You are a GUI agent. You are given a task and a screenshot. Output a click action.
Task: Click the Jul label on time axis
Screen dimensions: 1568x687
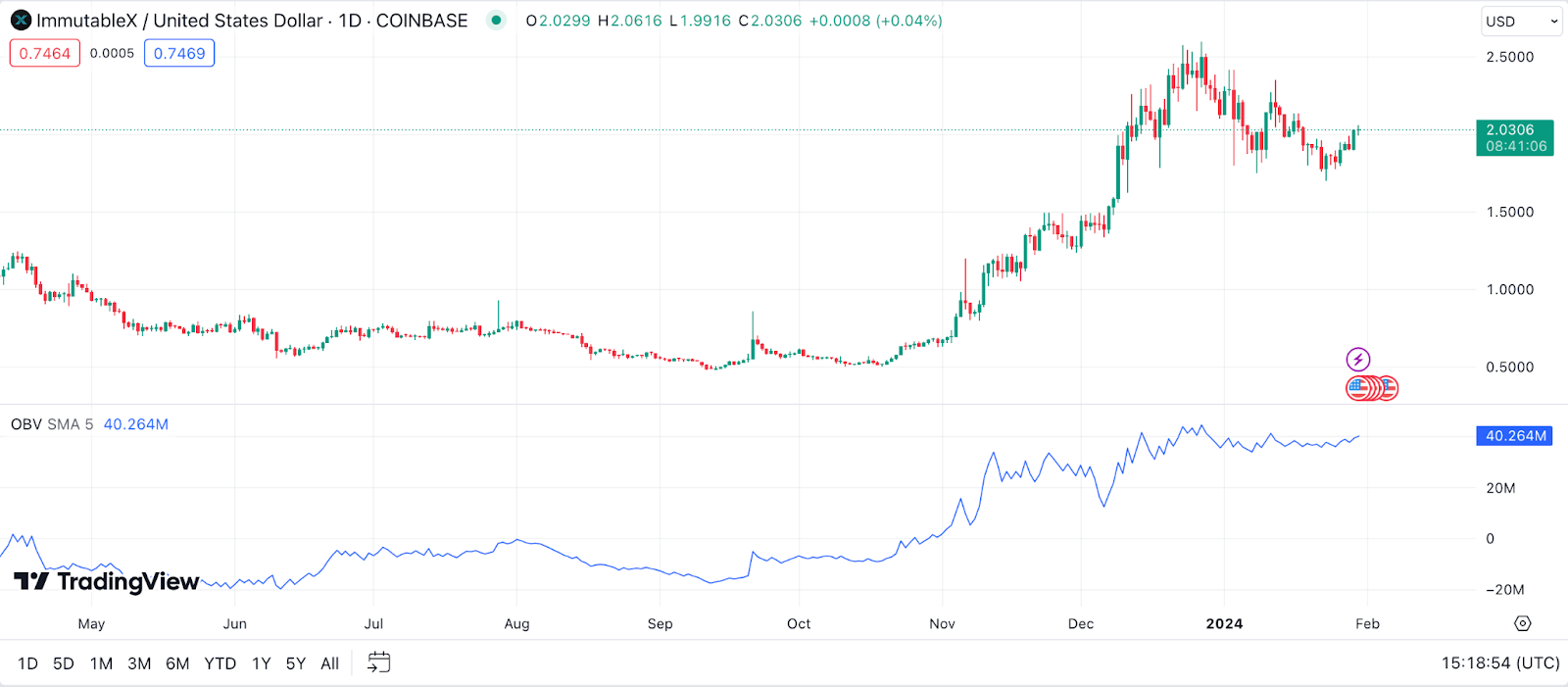(x=373, y=623)
